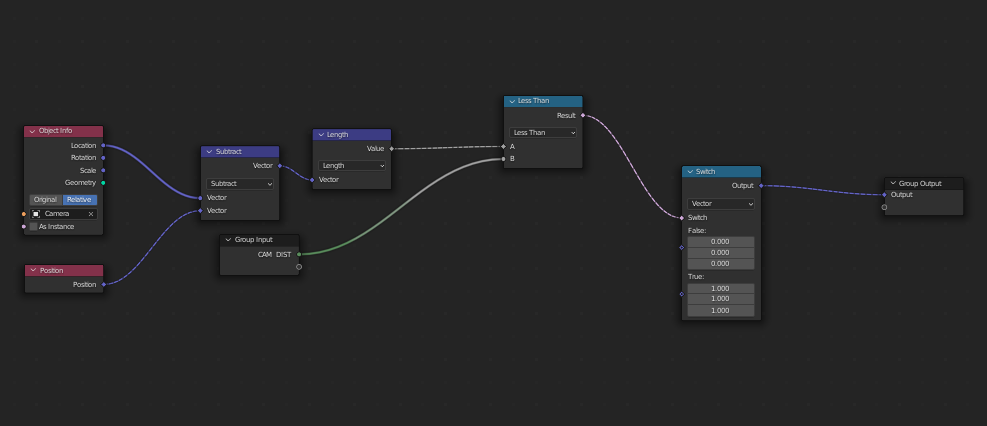
Task: Click the Camera object field
Action: pos(64,214)
